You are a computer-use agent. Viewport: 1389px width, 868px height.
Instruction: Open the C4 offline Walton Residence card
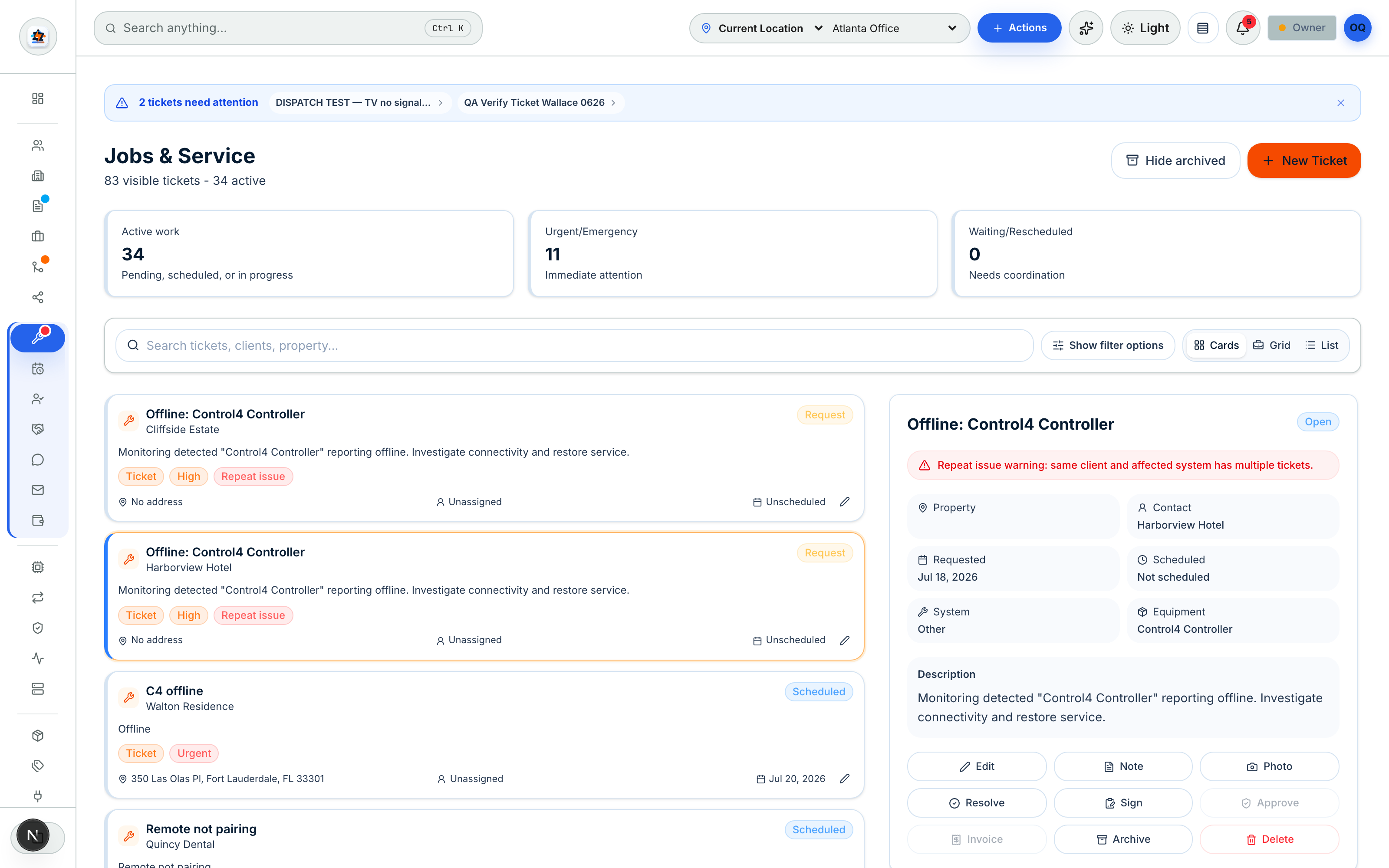click(x=485, y=735)
